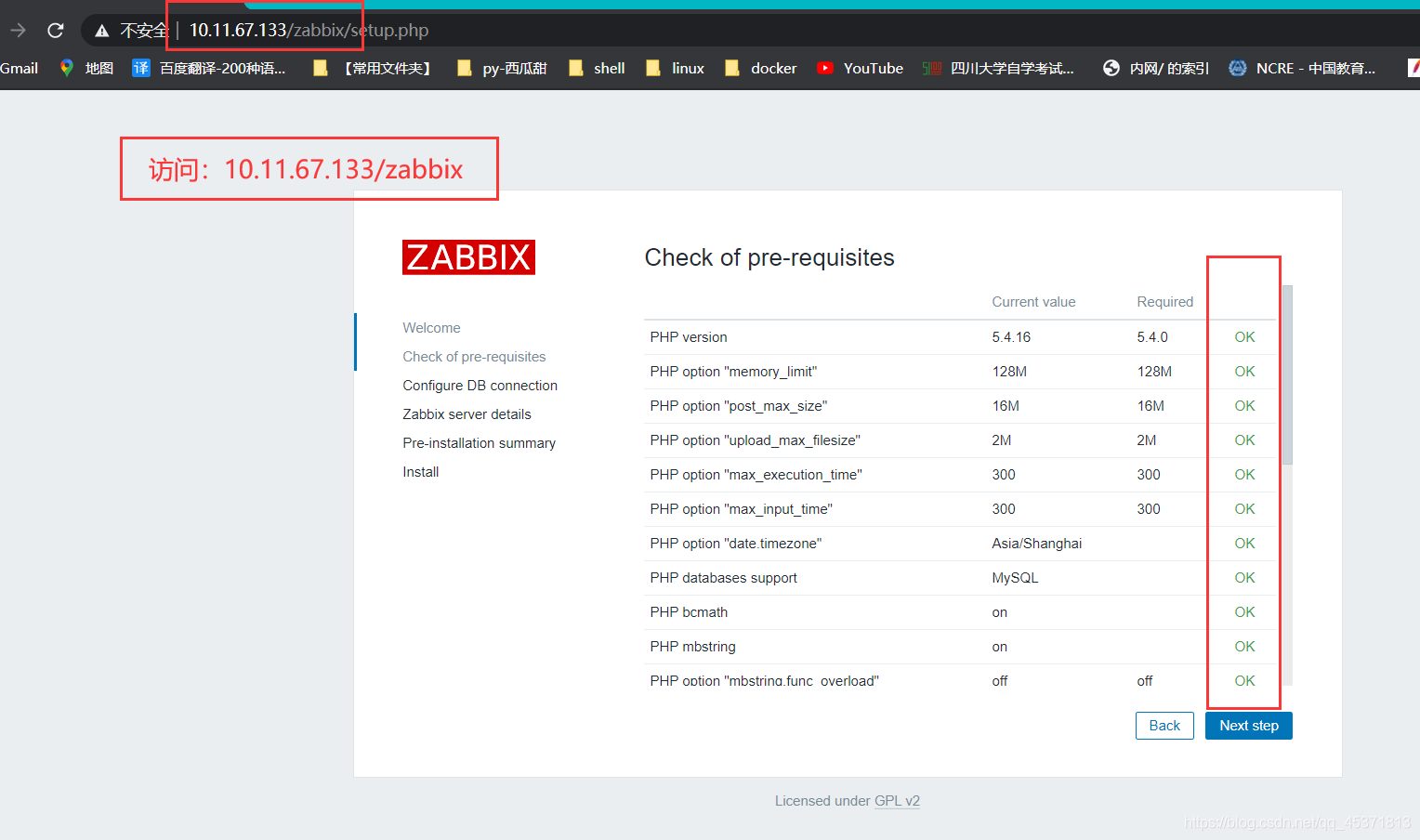Click the Next step button
This screenshot has width=1420, height=840.
[1249, 726]
